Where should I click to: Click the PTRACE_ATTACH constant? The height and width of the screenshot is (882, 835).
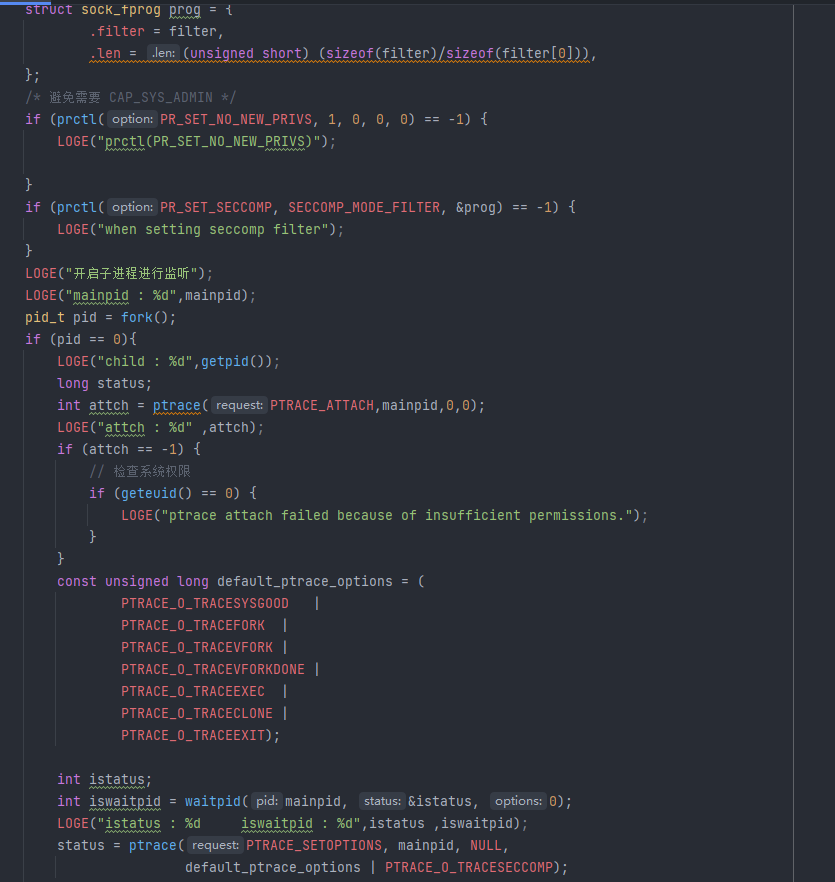click(x=322, y=406)
